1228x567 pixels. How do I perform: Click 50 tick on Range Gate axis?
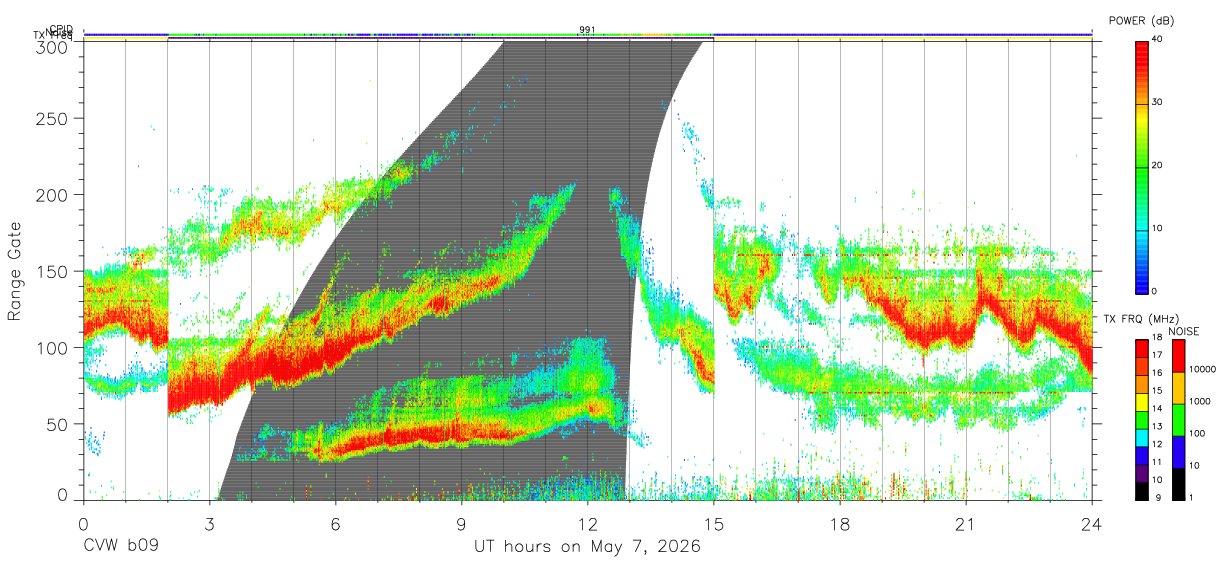[x=59, y=423]
